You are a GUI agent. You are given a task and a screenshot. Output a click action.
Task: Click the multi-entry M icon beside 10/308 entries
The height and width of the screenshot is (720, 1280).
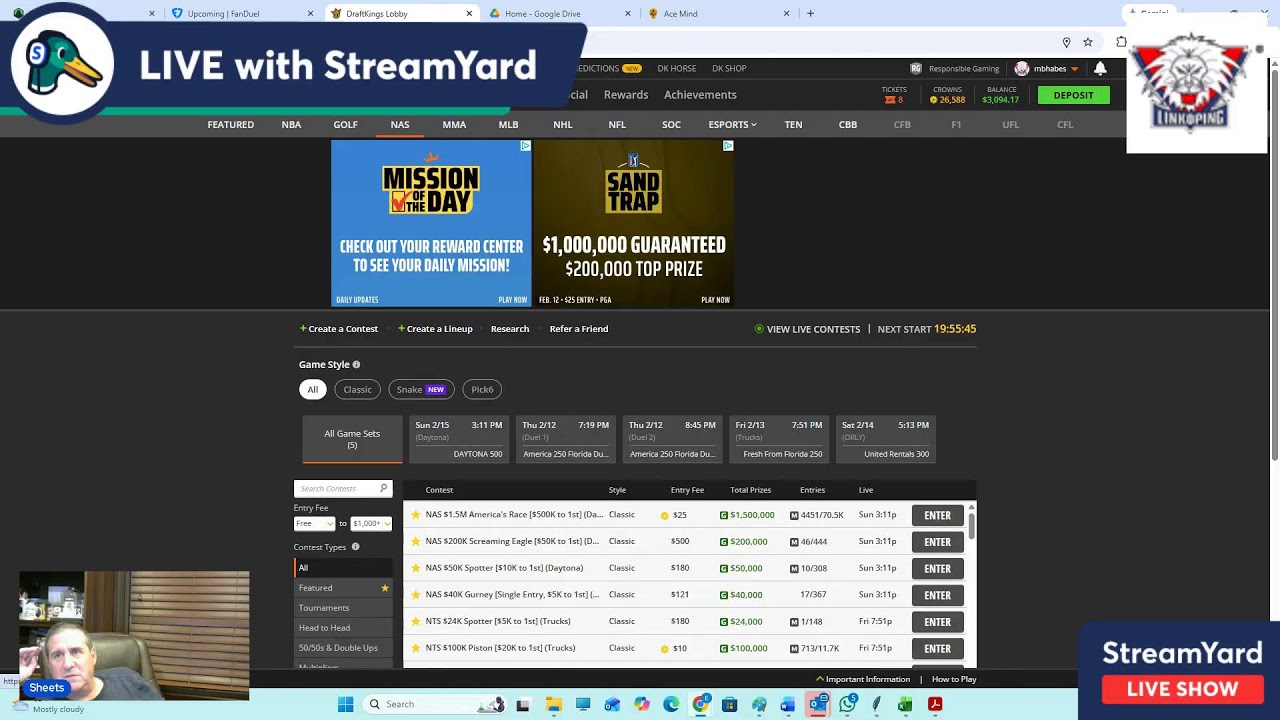(x=794, y=568)
